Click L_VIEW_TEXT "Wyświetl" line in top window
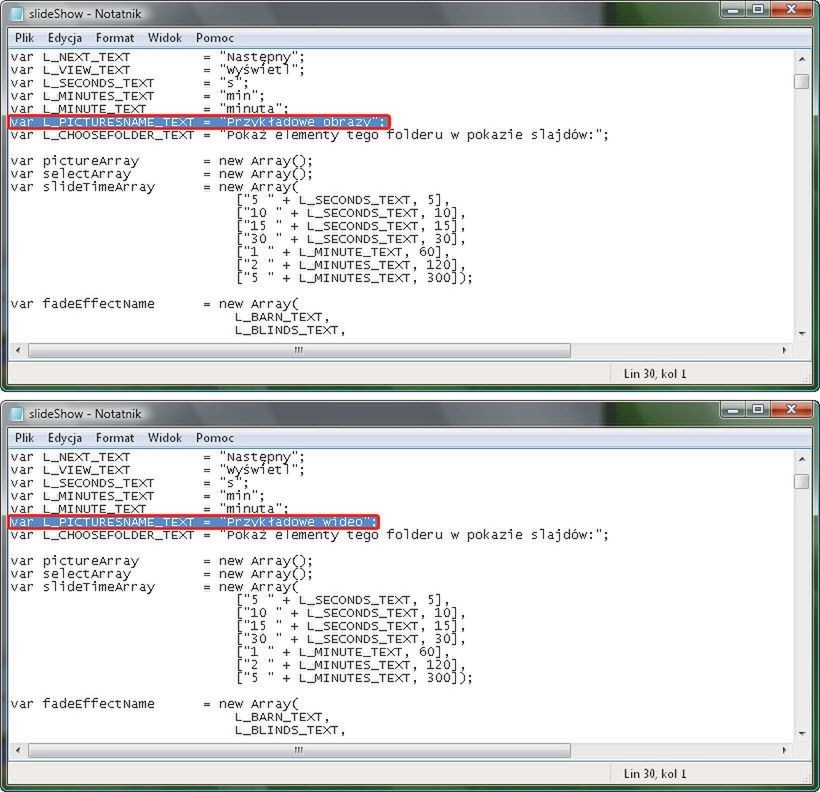 (157, 70)
